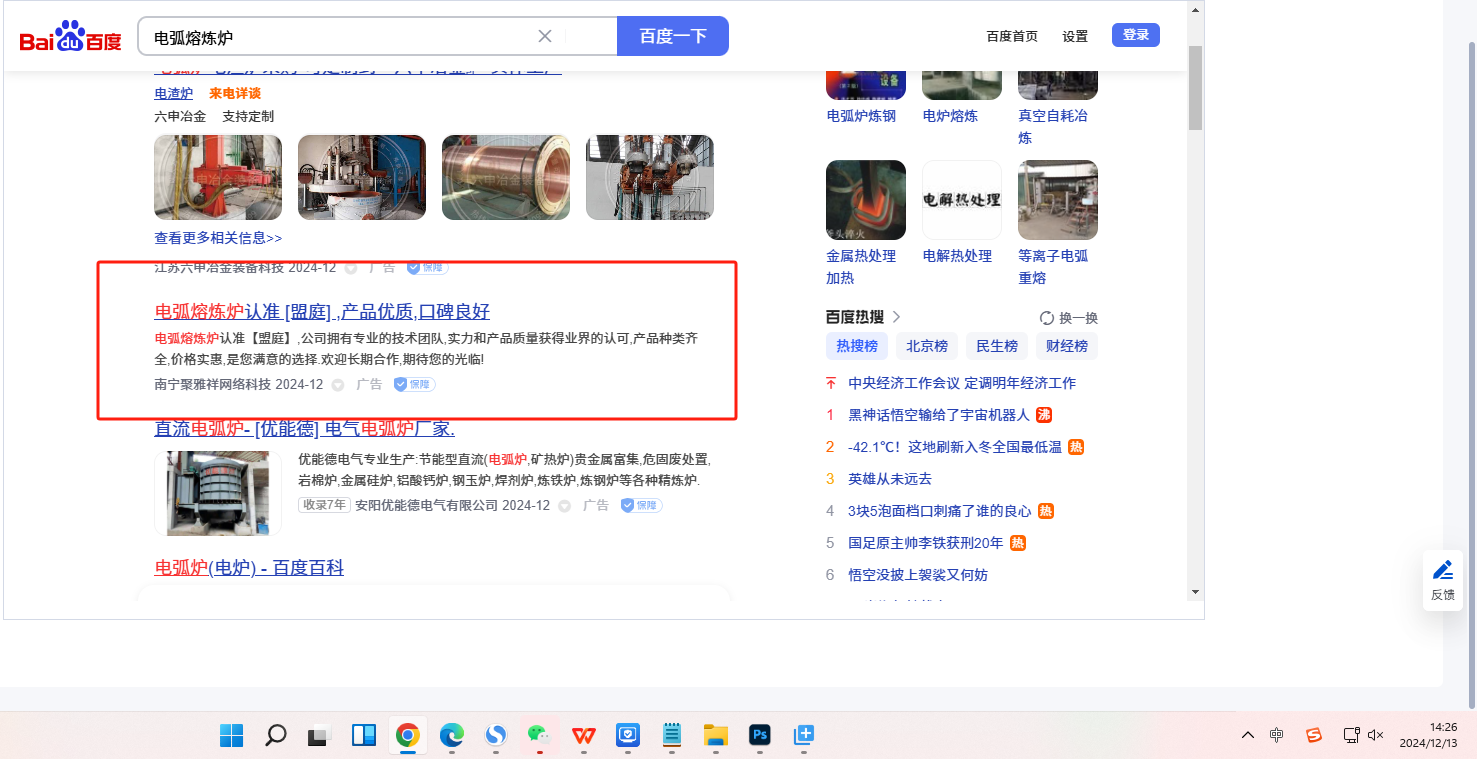Click the search input containing 电弧熔炼炉
This screenshot has width=1477, height=759.
(340, 37)
